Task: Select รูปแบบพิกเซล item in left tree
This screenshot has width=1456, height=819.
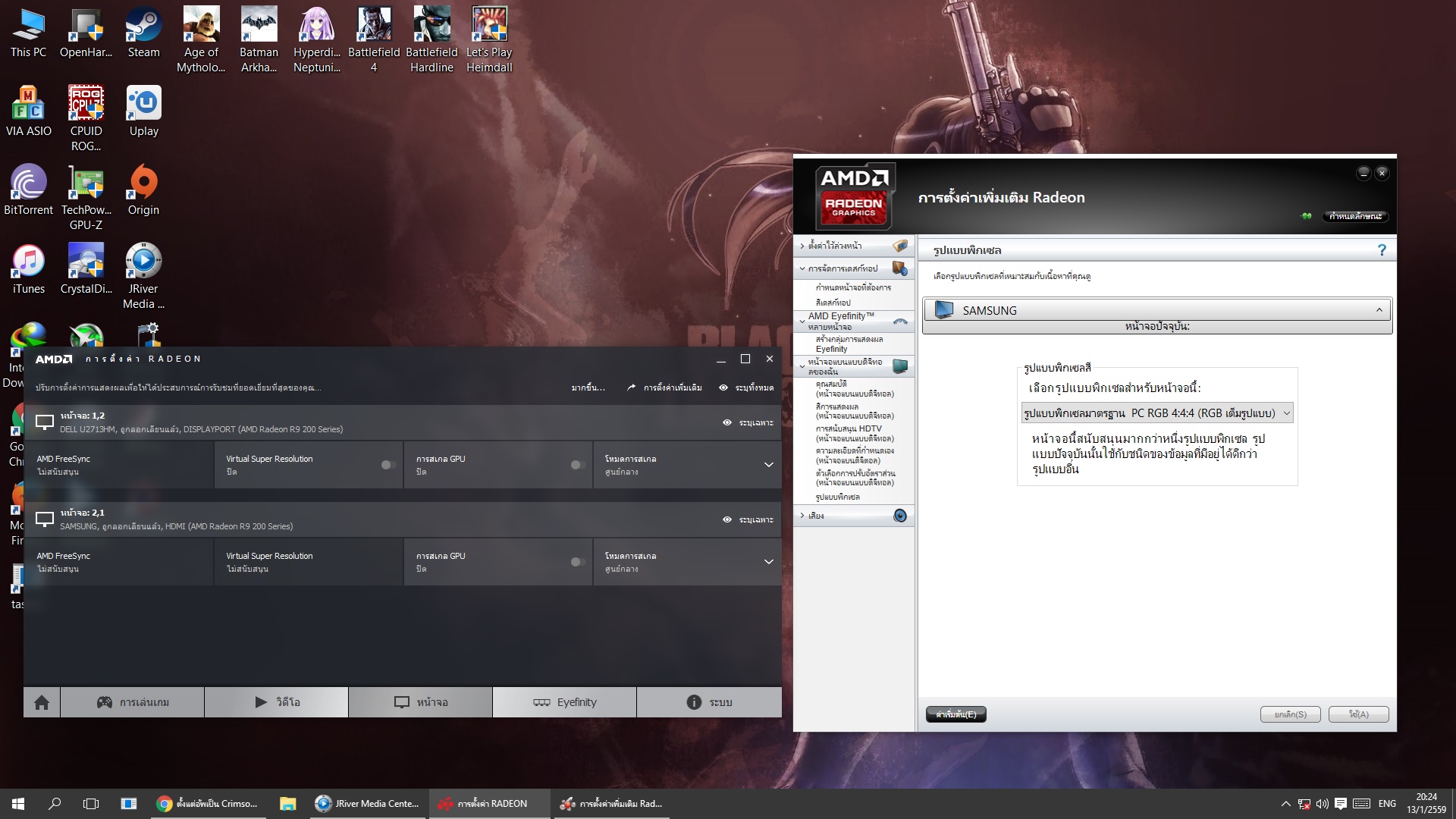Action: (x=837, y=497)
